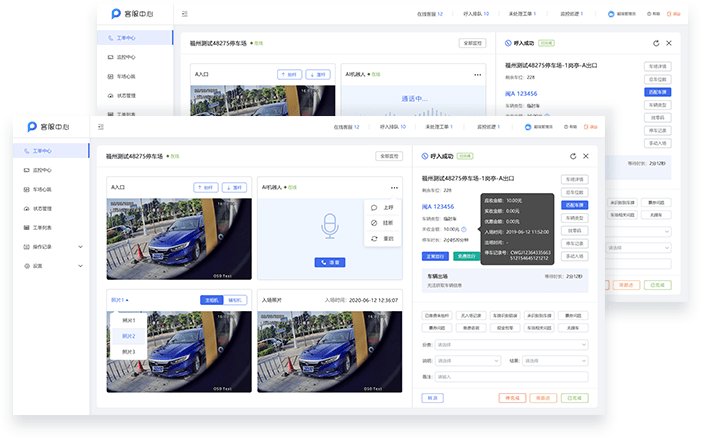Click the gear icon beside 设置
The height and width of the screenshot is (438, 701).
[27, 266]
